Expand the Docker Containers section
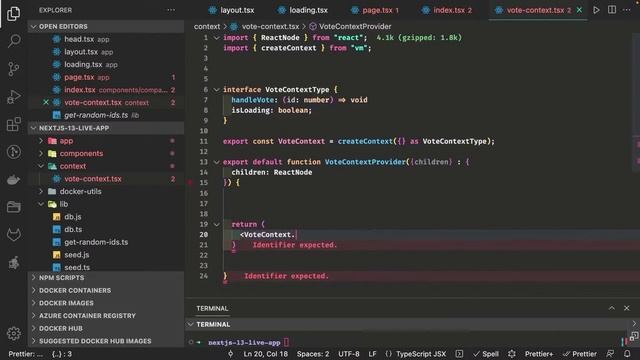The width and height of the screenshot is (640, 360). click(x=106, y=290)
